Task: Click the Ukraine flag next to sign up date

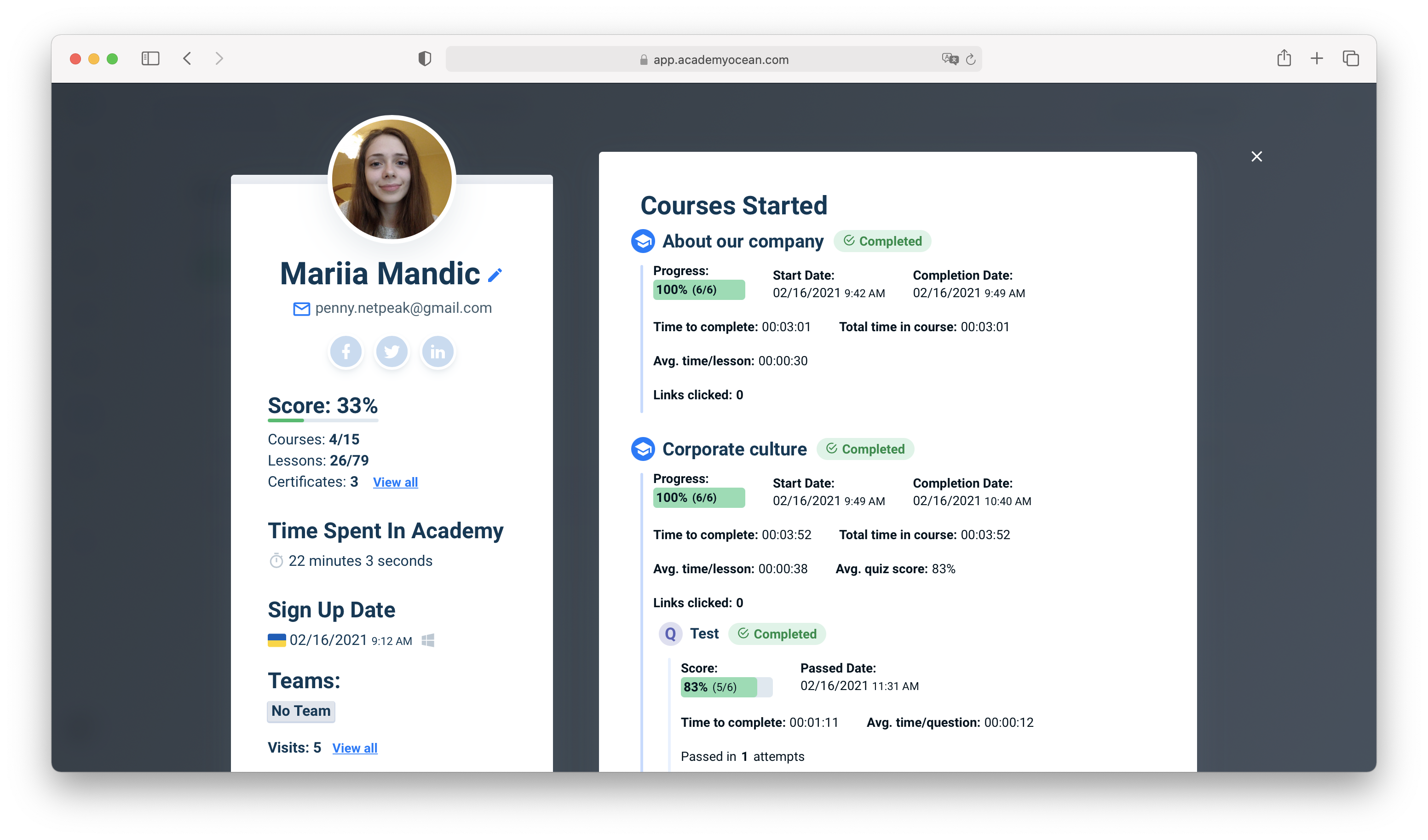Action: click(x=276, y=640)
